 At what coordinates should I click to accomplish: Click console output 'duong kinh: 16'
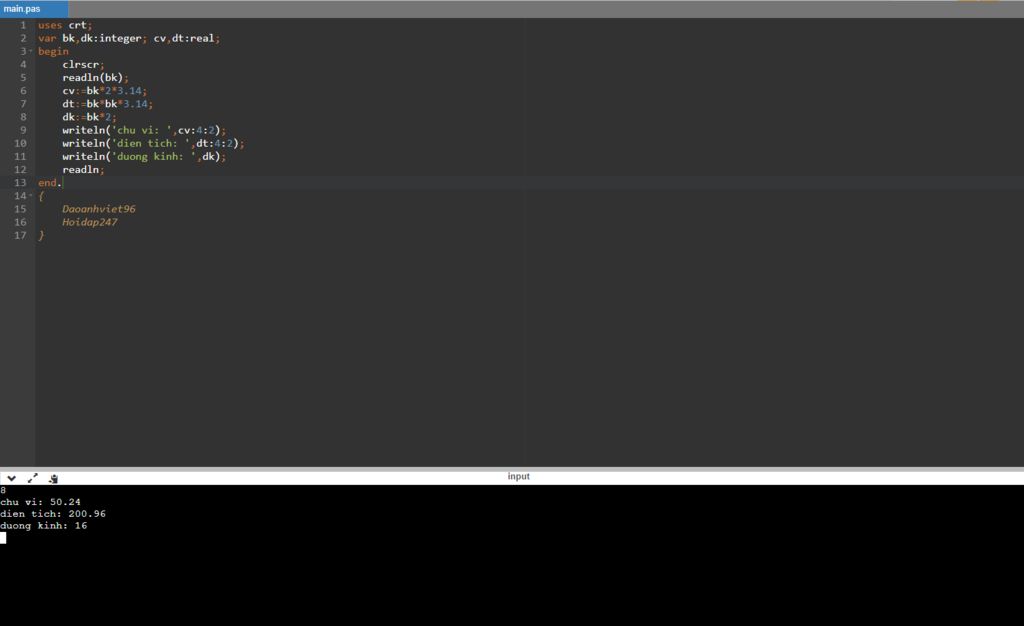(x=44, y=525)
